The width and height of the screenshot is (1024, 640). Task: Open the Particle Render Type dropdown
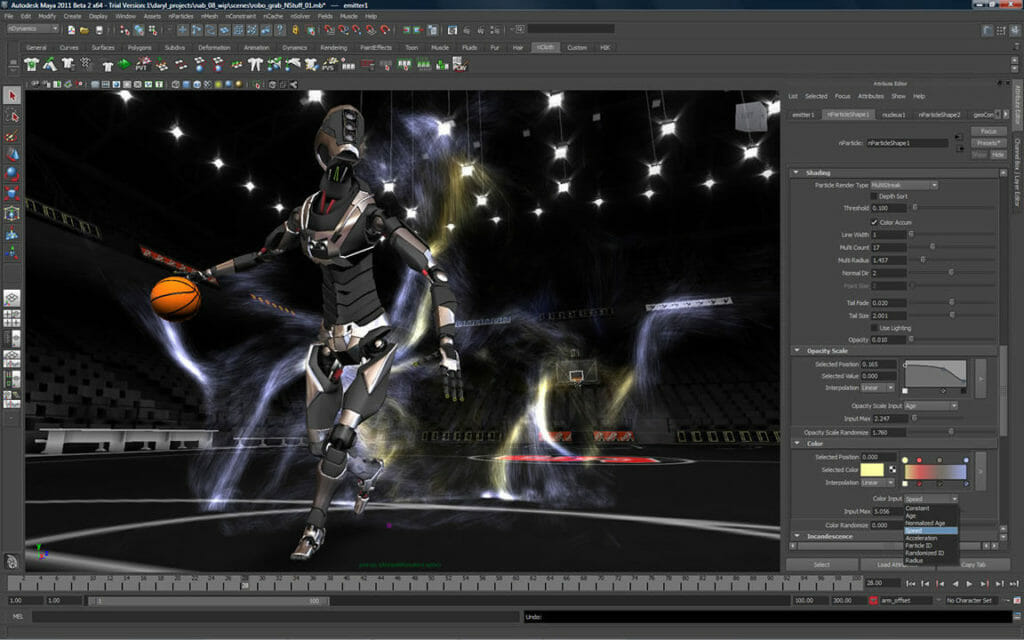coord(903,185)
